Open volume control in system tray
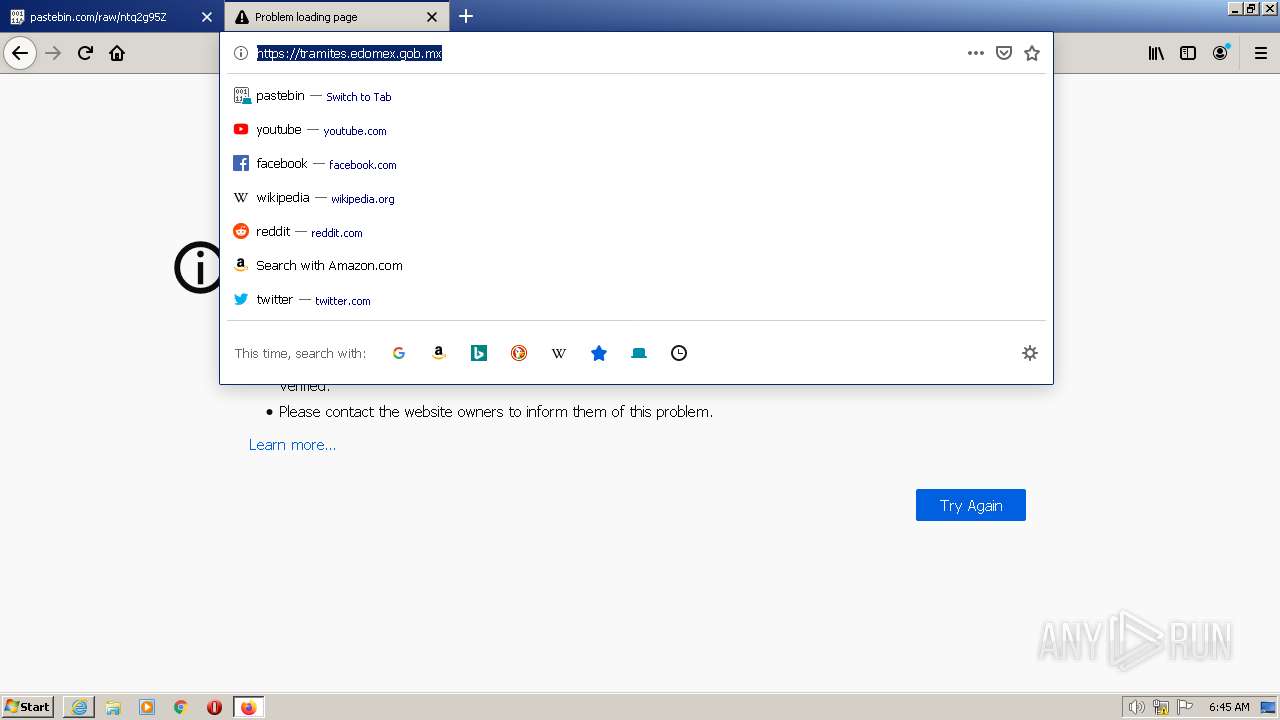Screen dimensions: 1280x720 pyautogui.click(x=1137, y=707)
